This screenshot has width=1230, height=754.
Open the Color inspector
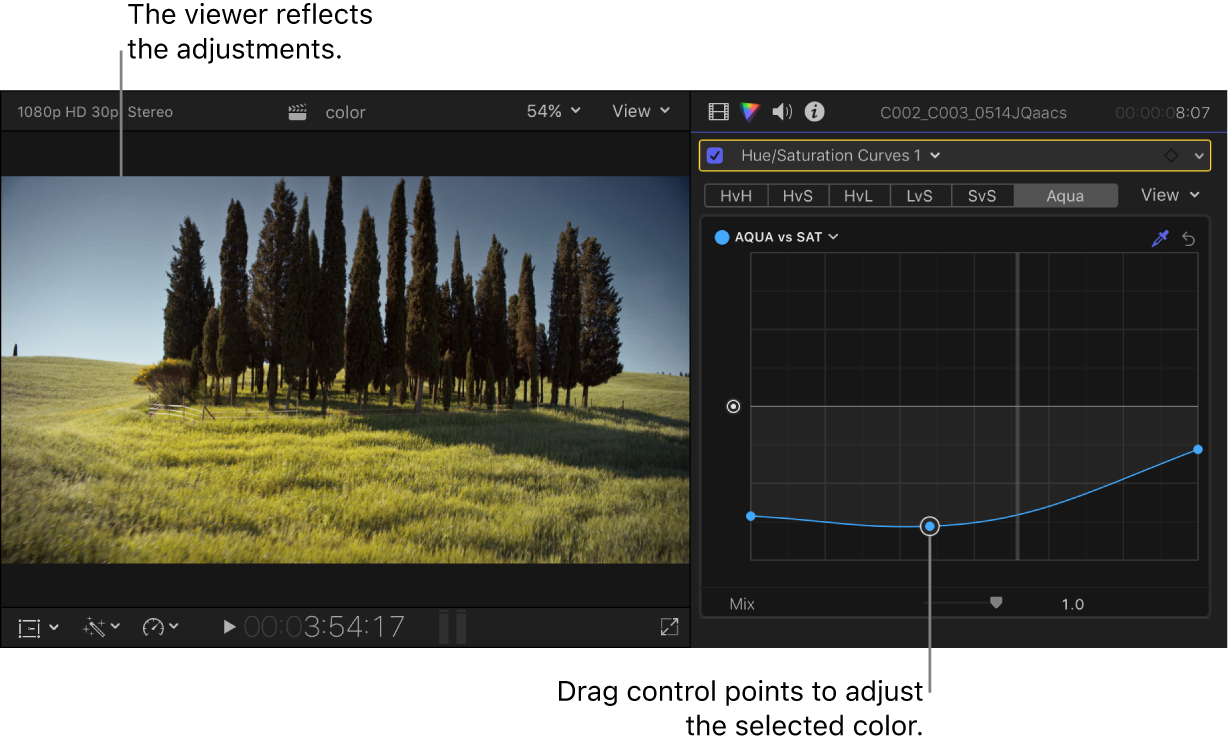[750, 111]
